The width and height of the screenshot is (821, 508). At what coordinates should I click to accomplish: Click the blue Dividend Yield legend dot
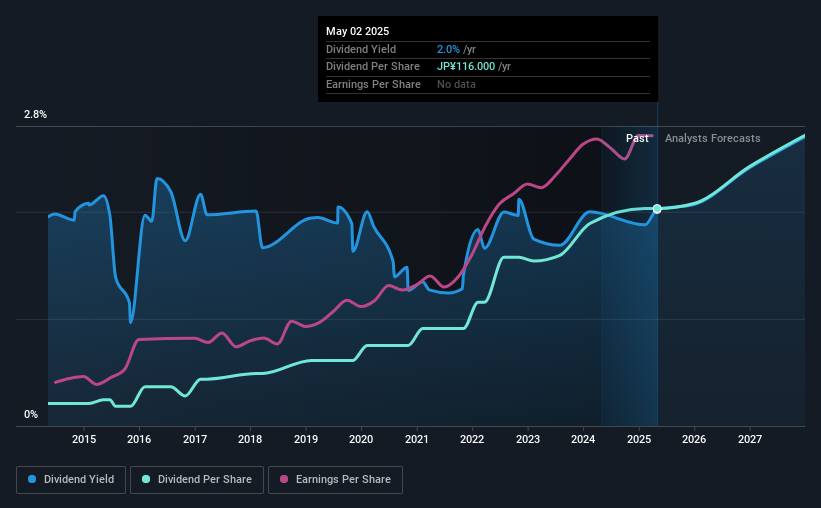(32, 479)
